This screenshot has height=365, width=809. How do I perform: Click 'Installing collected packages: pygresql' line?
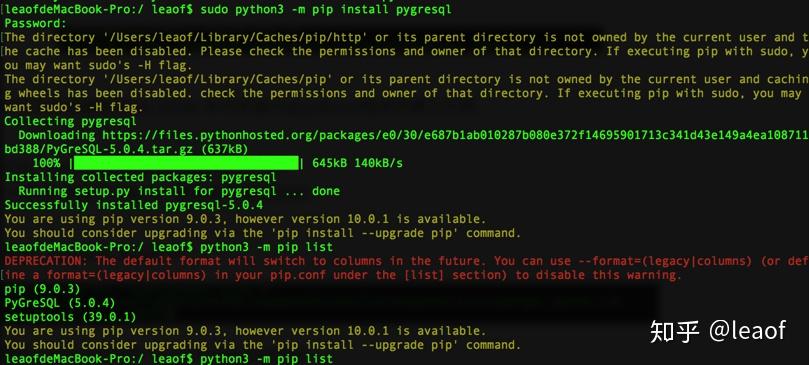point(140,177)
